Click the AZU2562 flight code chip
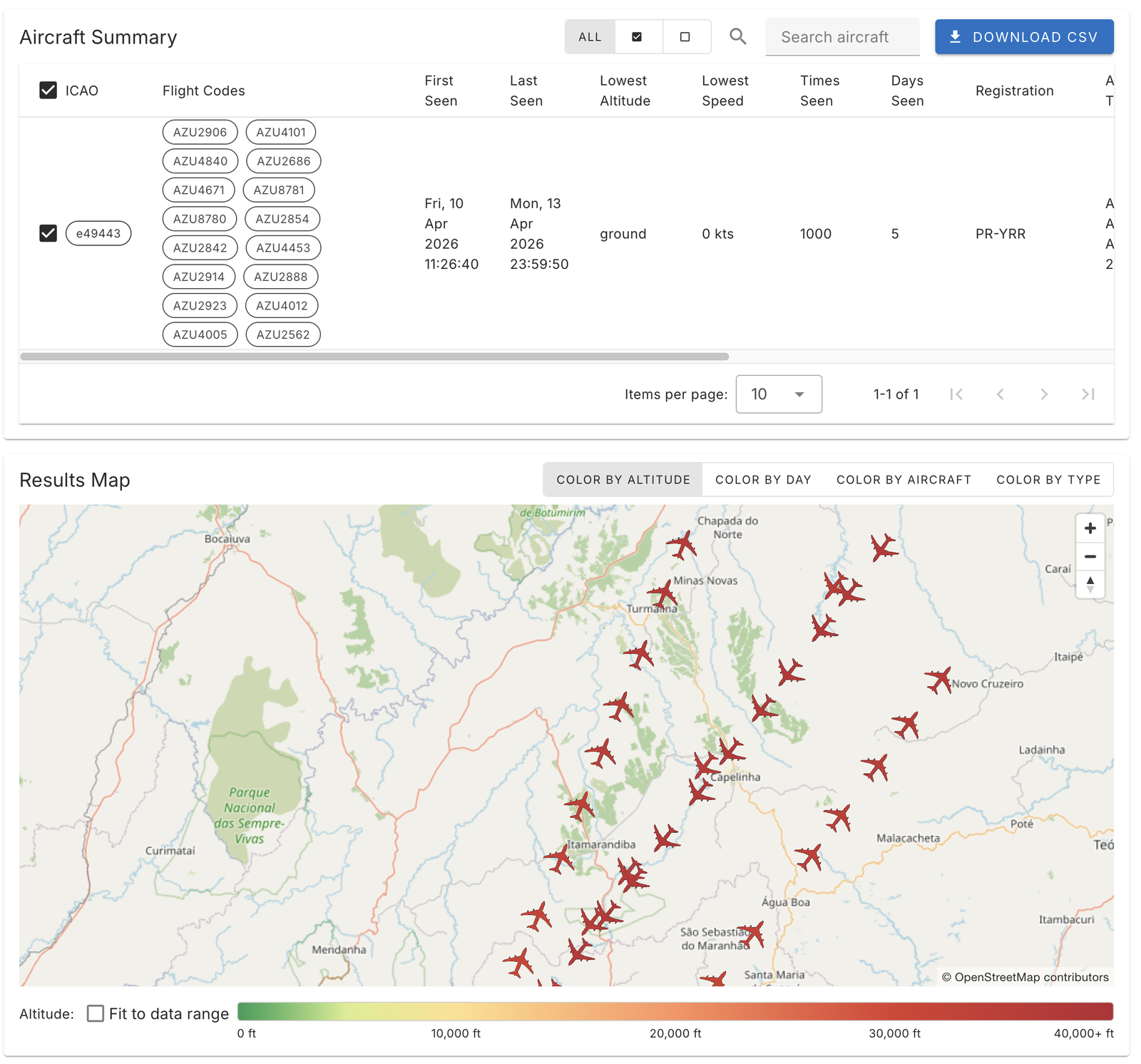 [x=283, y=334]
